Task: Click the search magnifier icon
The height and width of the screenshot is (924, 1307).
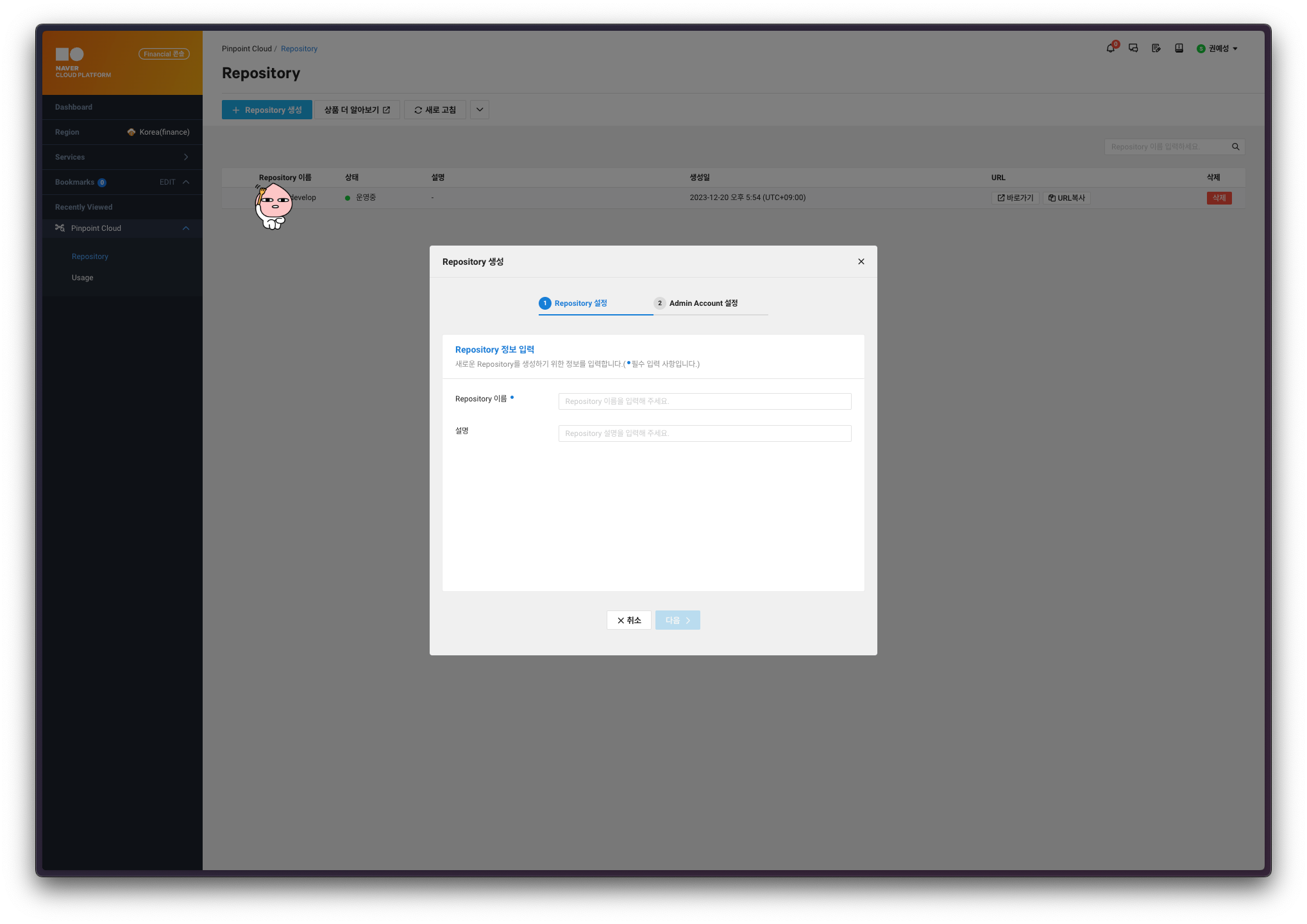Action: click(1235, 147)
